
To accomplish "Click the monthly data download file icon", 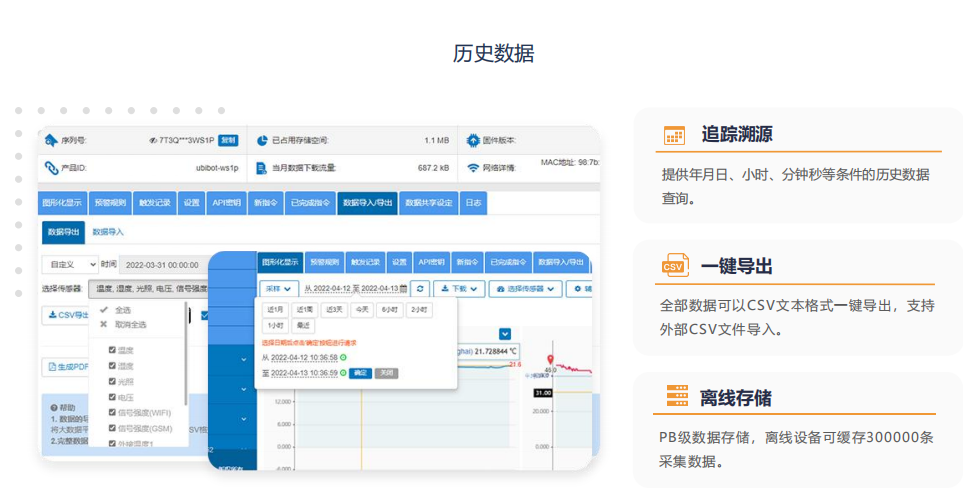I will (x=261, y=168).
